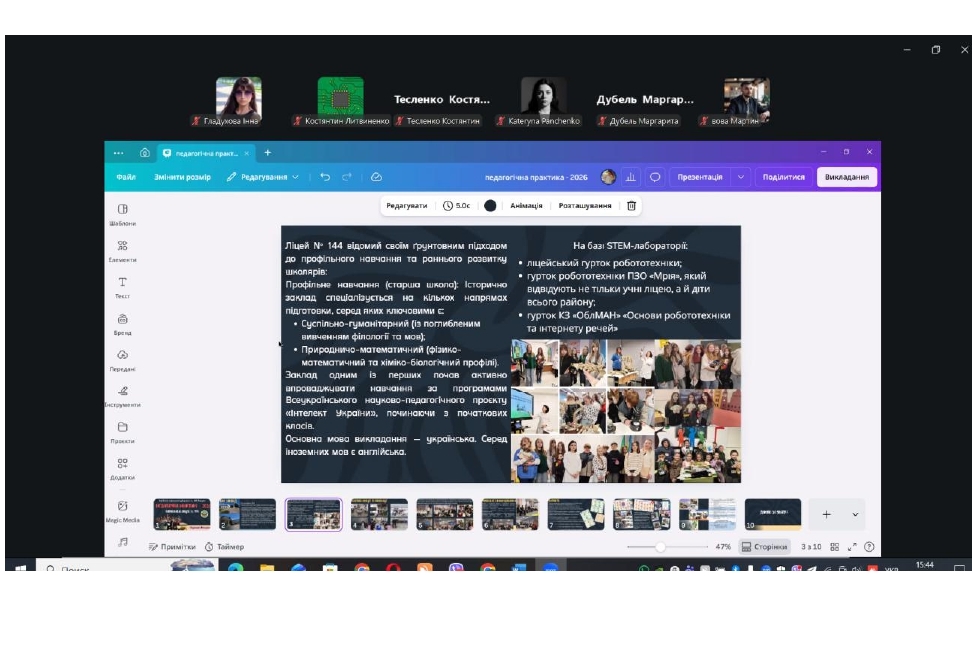Click the педагогічна практика - 2026 title

(536, 177)
